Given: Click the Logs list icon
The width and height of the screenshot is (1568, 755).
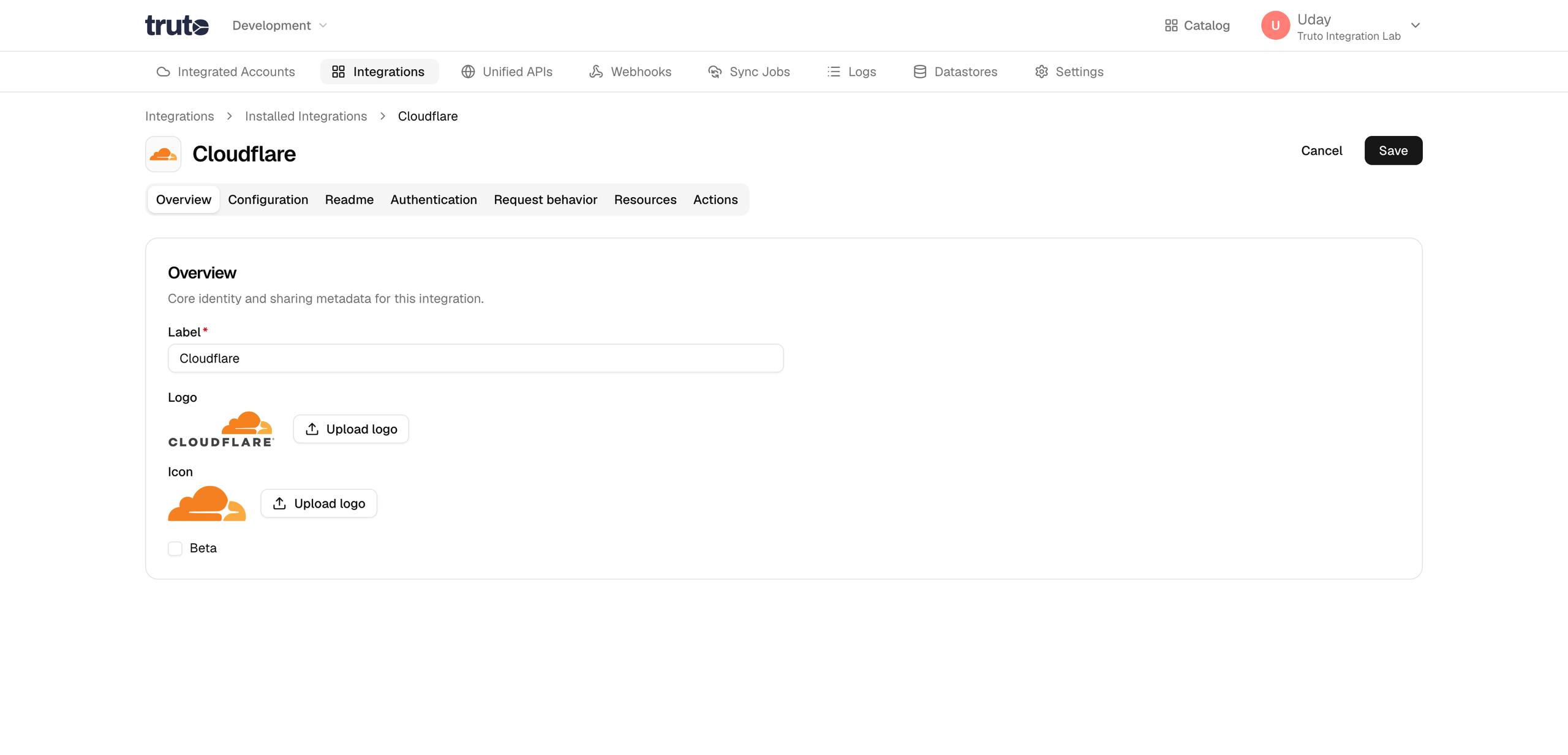Looking at the screenshot, I should tap(833, 72).
